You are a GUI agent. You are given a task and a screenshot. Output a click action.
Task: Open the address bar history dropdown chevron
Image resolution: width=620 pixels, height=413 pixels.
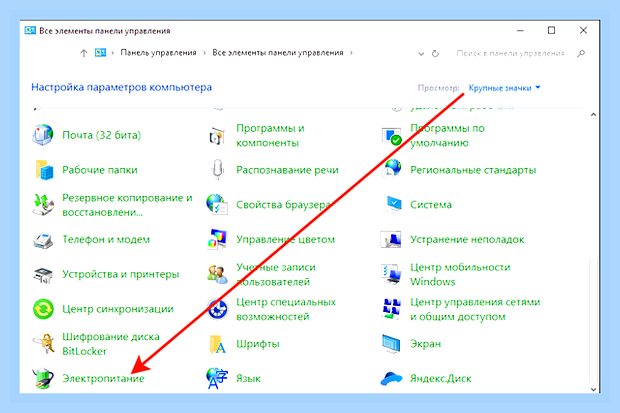pyautogui.click(x=421, y=54)
